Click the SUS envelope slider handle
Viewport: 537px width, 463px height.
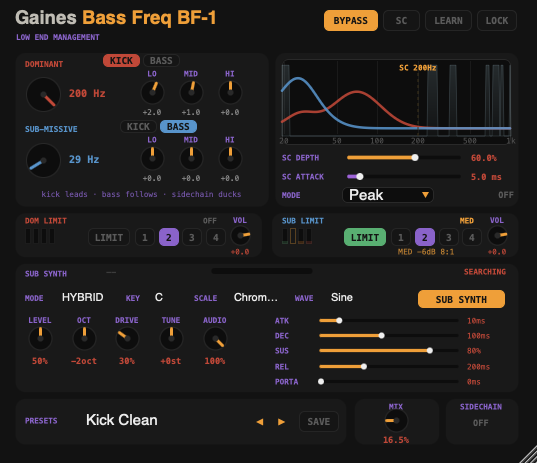tap(430, 350)
